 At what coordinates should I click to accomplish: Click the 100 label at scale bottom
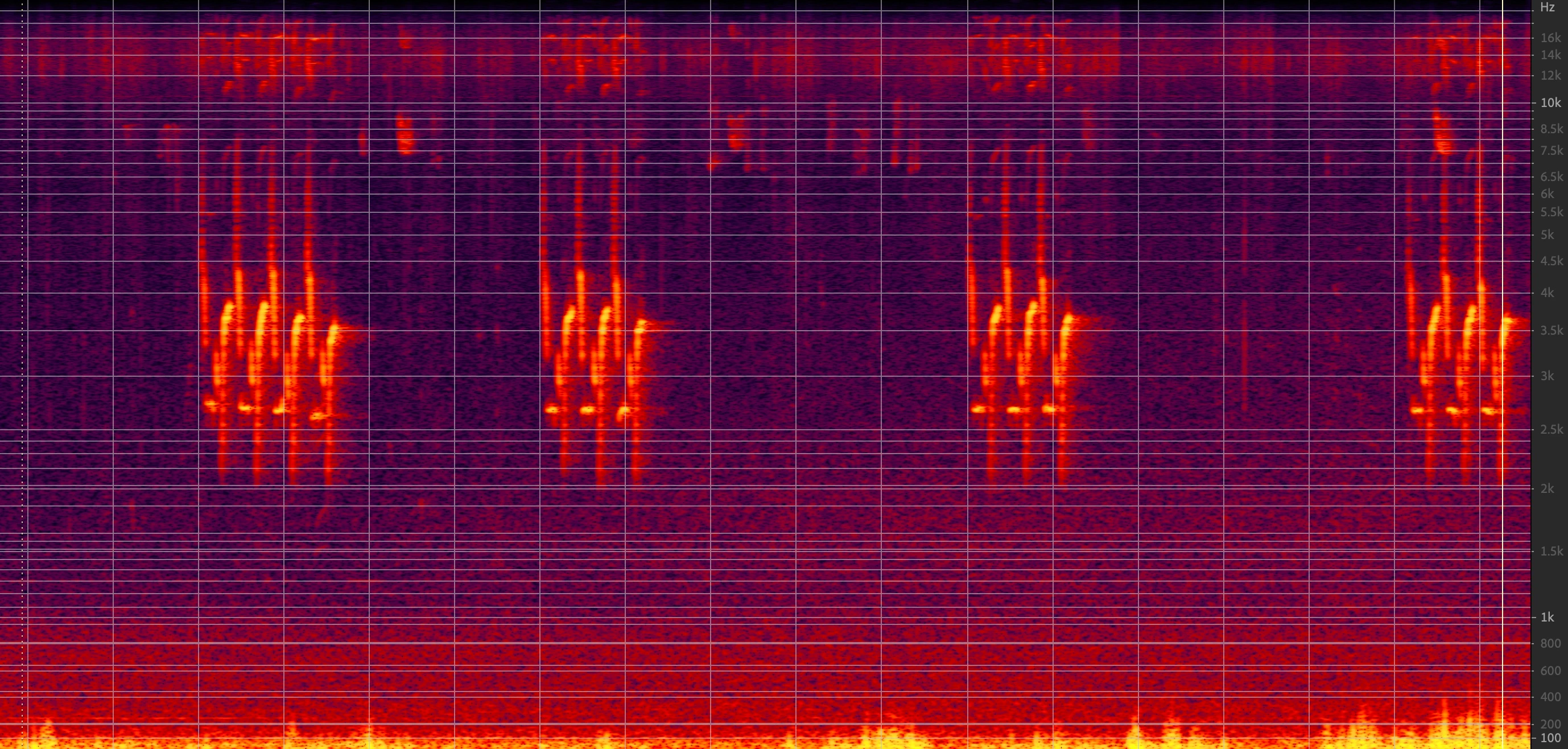1550,739
